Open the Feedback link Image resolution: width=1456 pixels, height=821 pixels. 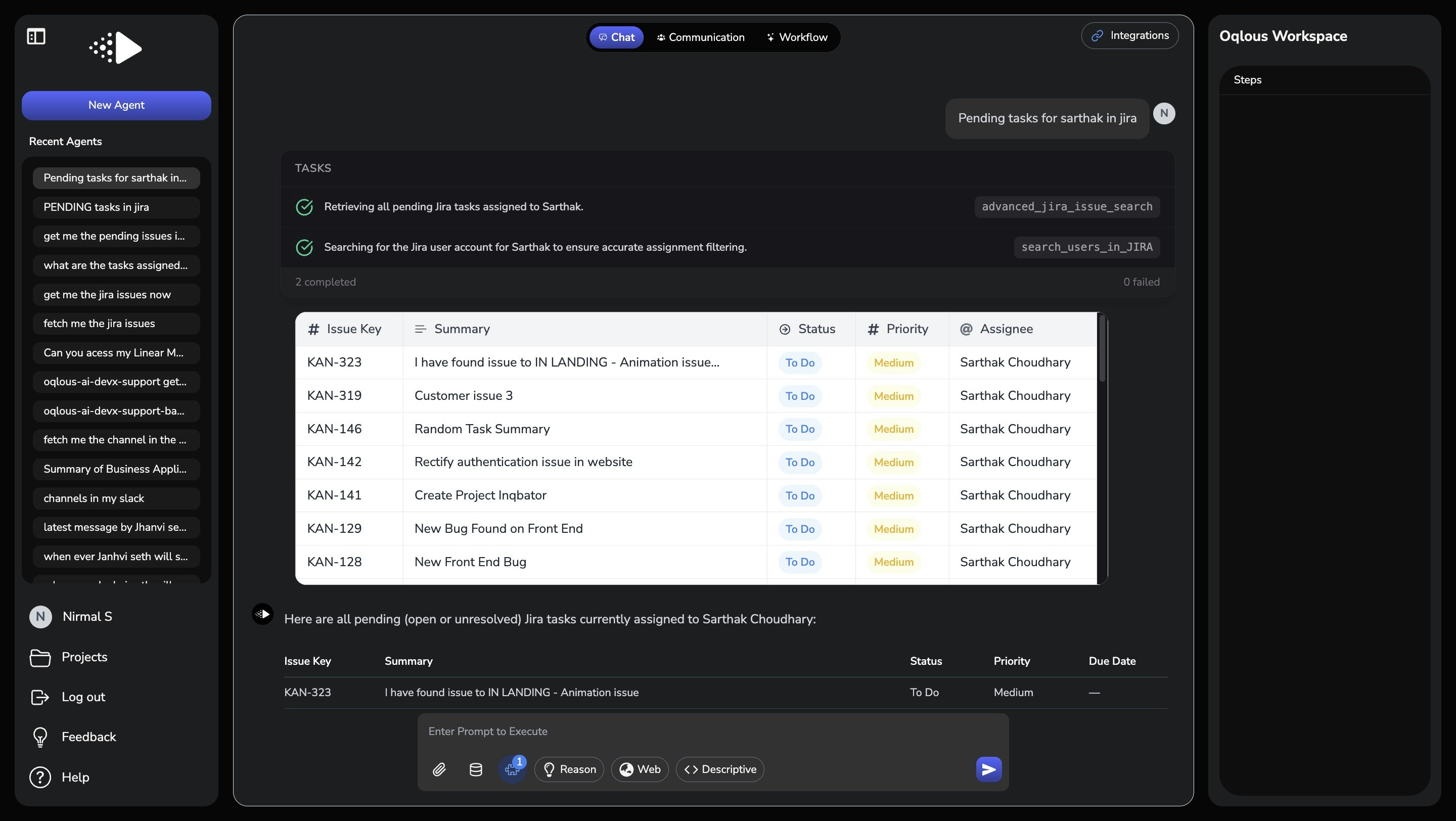89,737
